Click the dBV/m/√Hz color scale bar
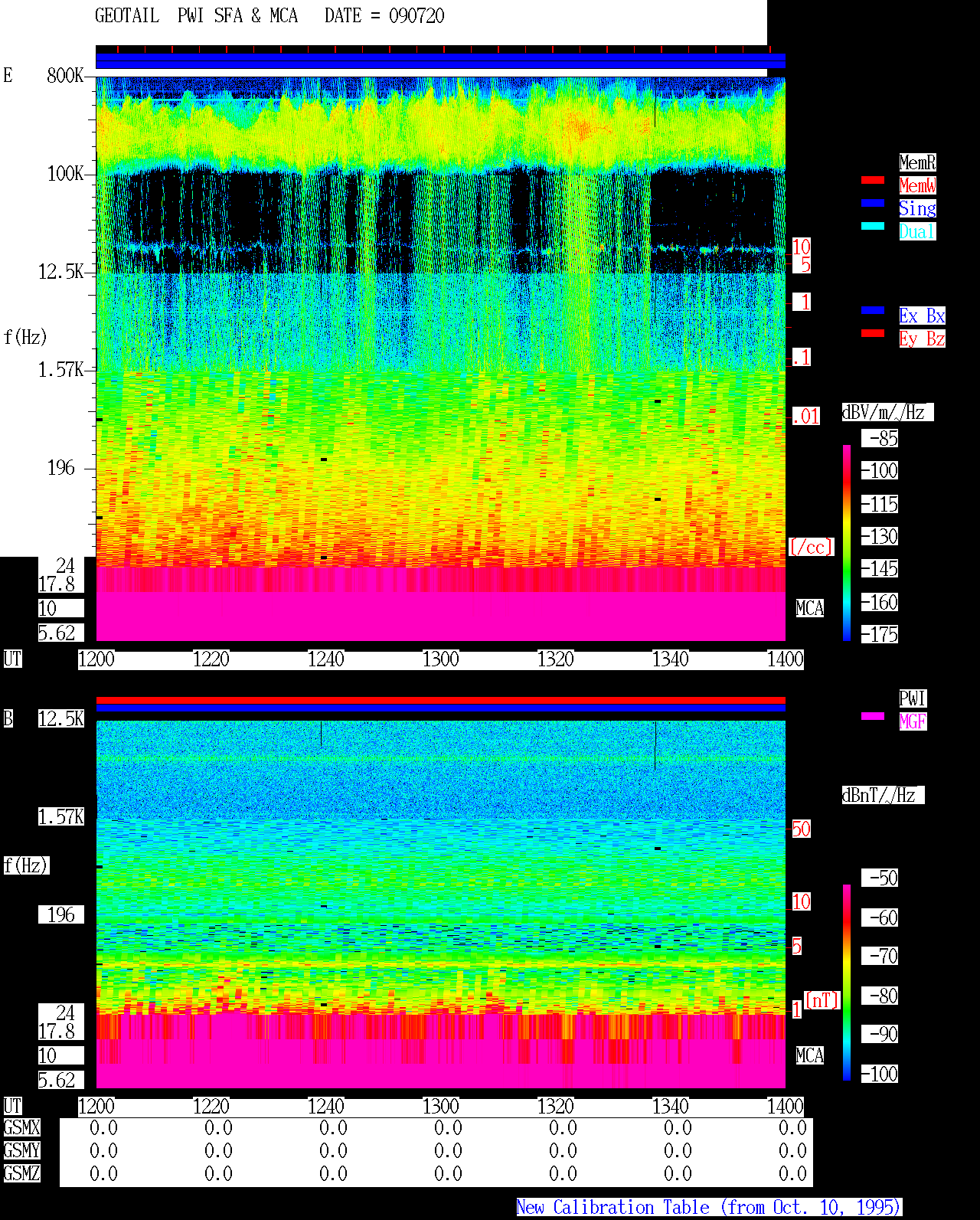 point(847,542)
